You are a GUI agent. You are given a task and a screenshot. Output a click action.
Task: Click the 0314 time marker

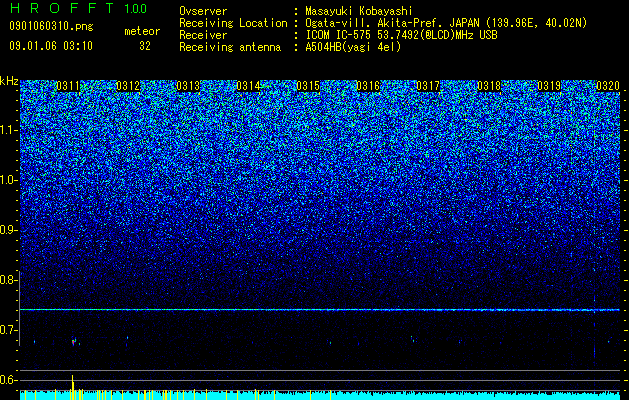pos(248,86)
